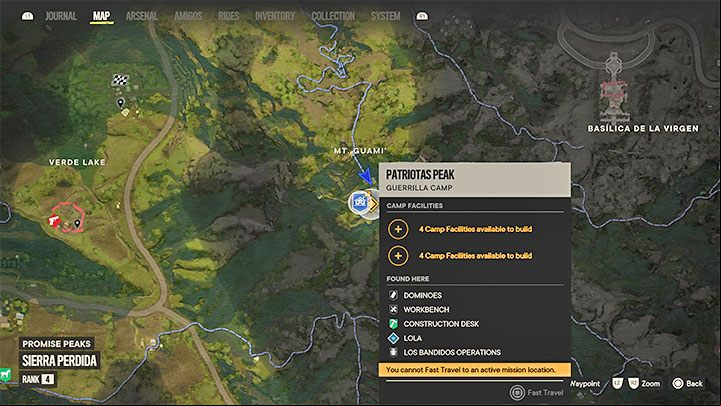Screen dimensions: 721x406
Task: Click the L2 zoom-out trigger icon
Action: tap(618, 383)
